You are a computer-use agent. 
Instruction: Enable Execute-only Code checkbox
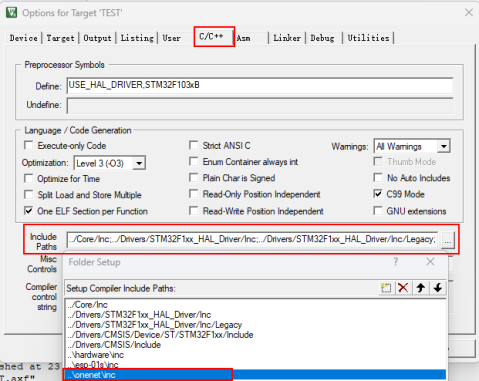click(x=29, y=145)
